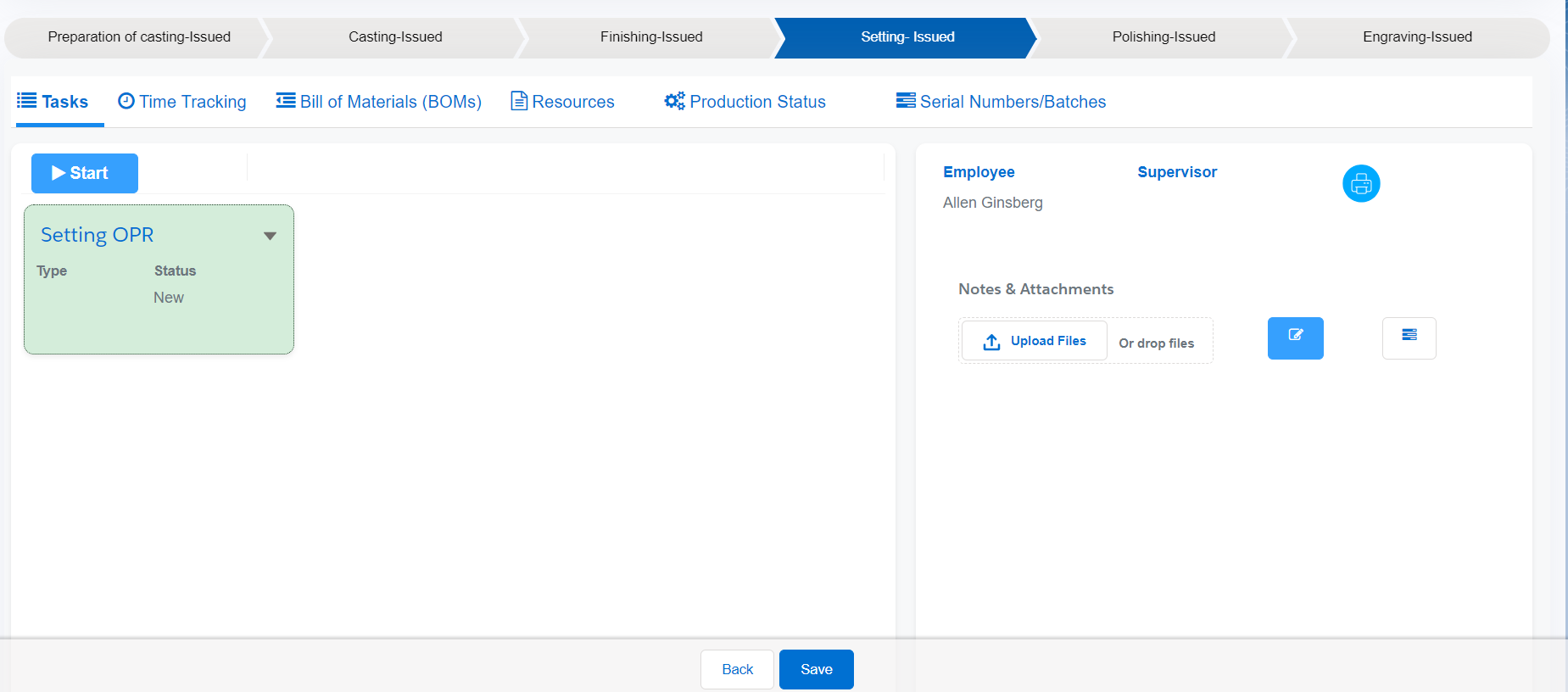Click the 'New' status value
Screen dimensions: 1568x692
[169, 298]
